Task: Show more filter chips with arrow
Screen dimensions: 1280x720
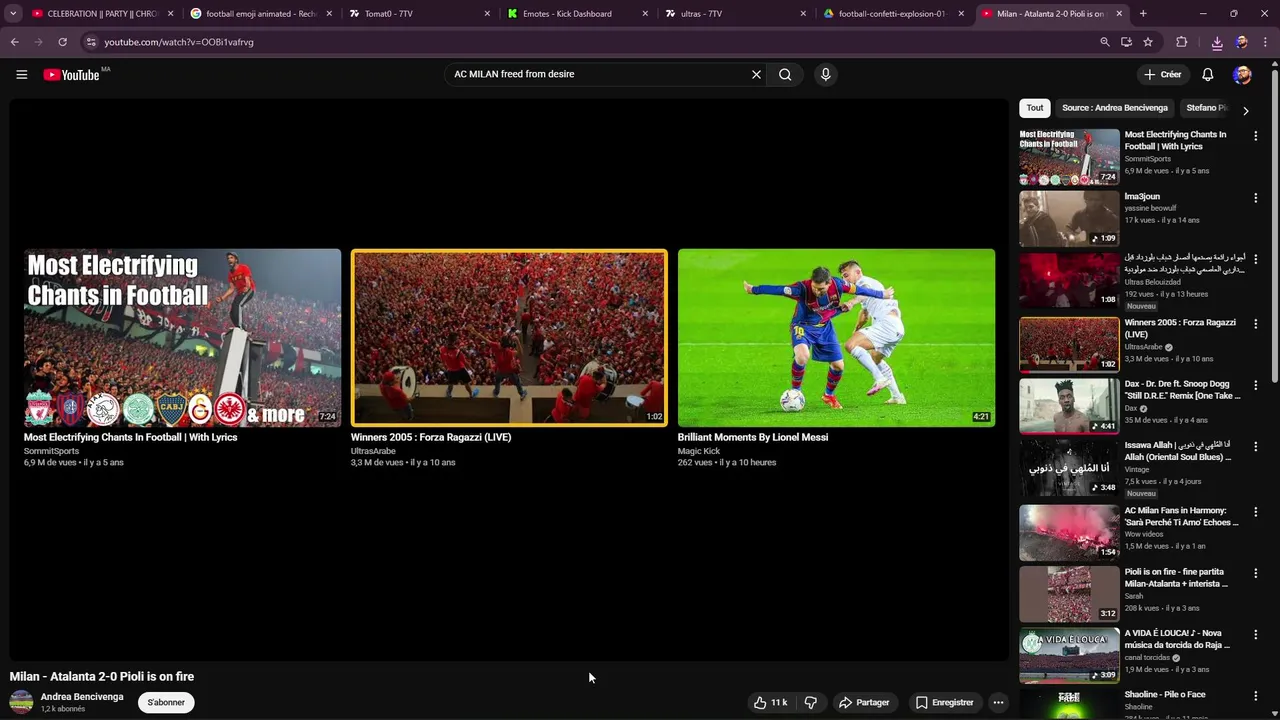Action: click(1245, 110)
